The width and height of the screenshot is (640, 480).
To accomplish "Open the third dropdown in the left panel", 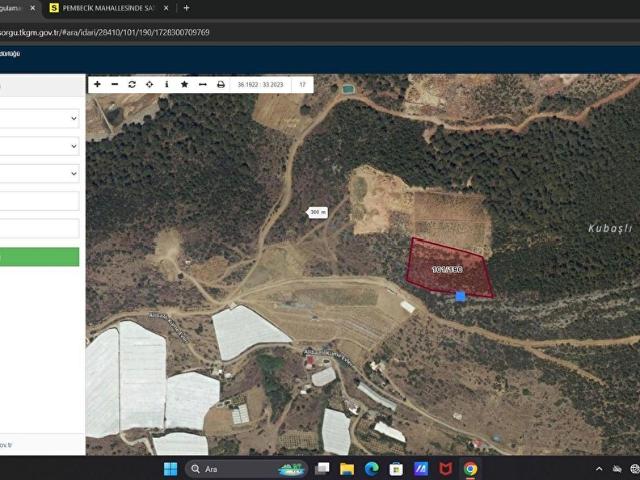I will tap(40, 173).
